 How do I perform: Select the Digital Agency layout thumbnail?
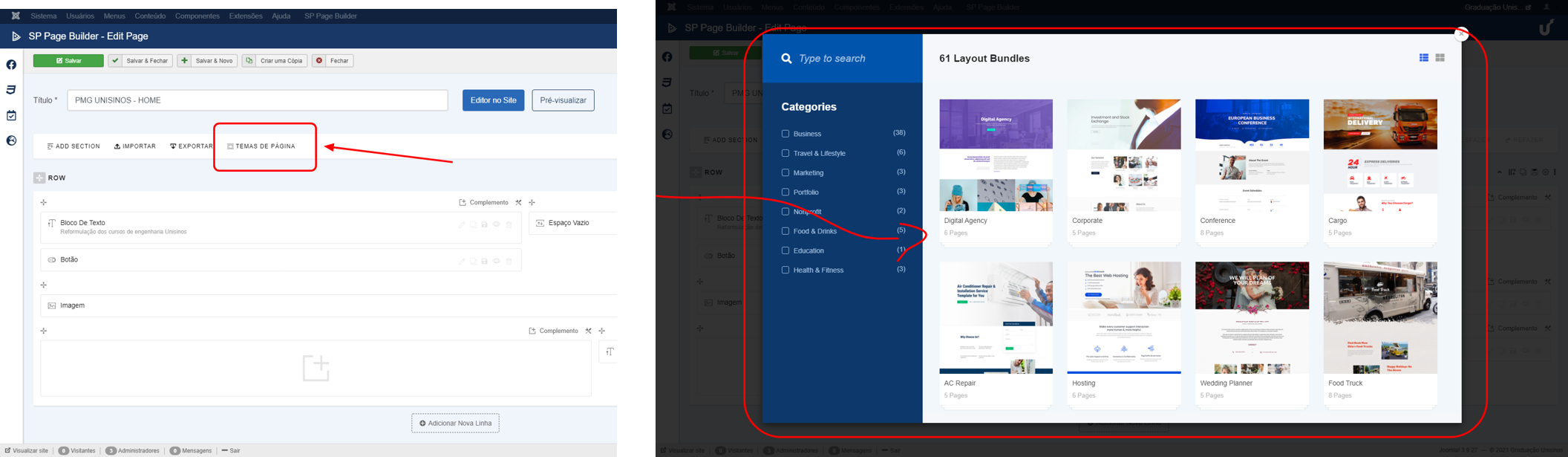click(996, 155)
